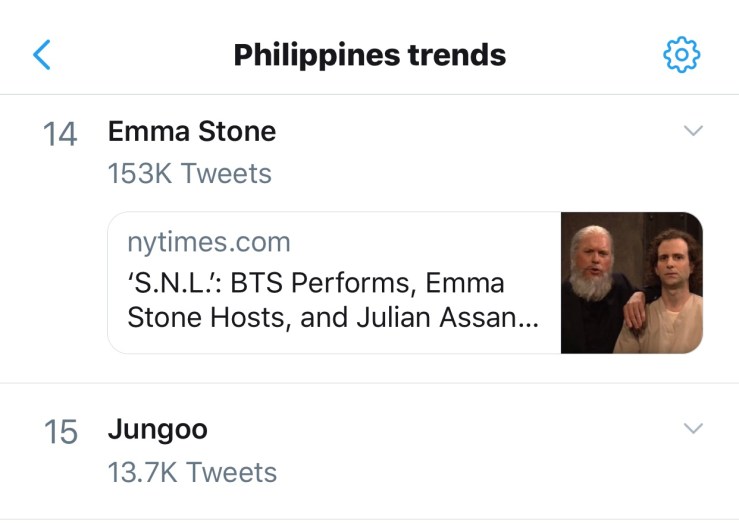Expand options chevron for Jungoo trend
The height and width of the screenshot is (523, 739).
(x=692, y=428)
